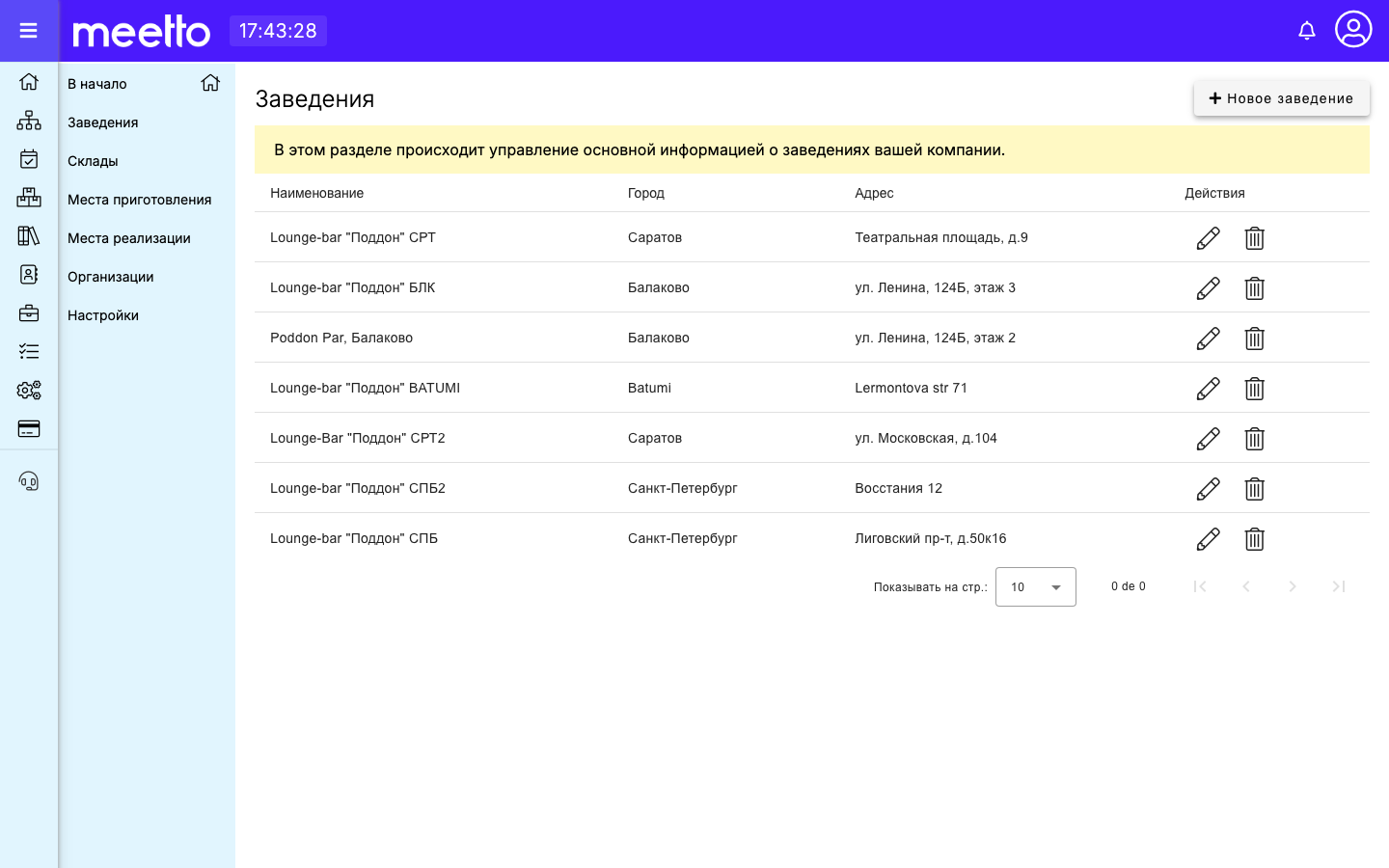Click the meetto logo
Image resolution: width=1389 pixels, height=868 pixels.
pos(142,31)
